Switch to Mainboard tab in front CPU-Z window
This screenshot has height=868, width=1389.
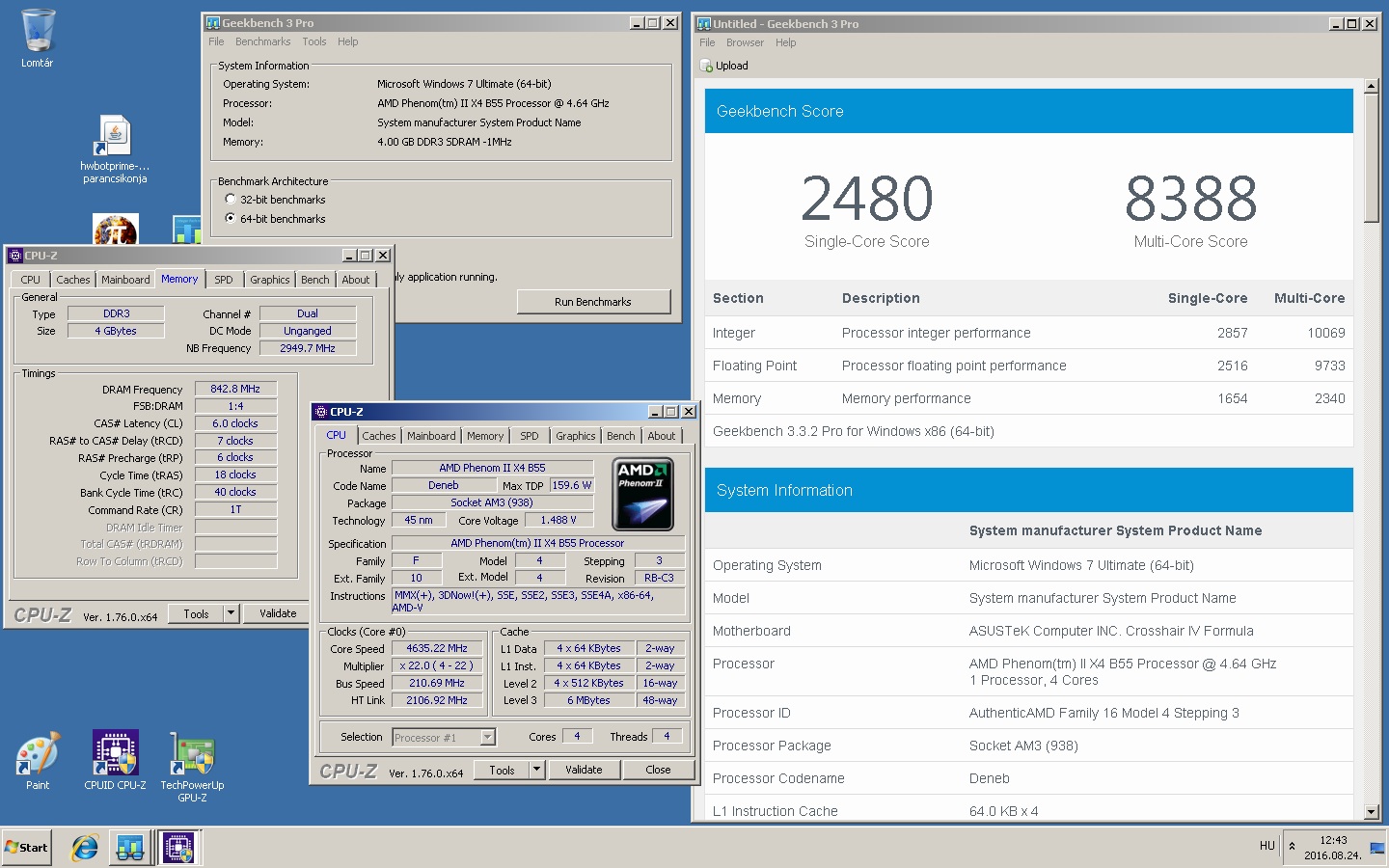[431, 436]
